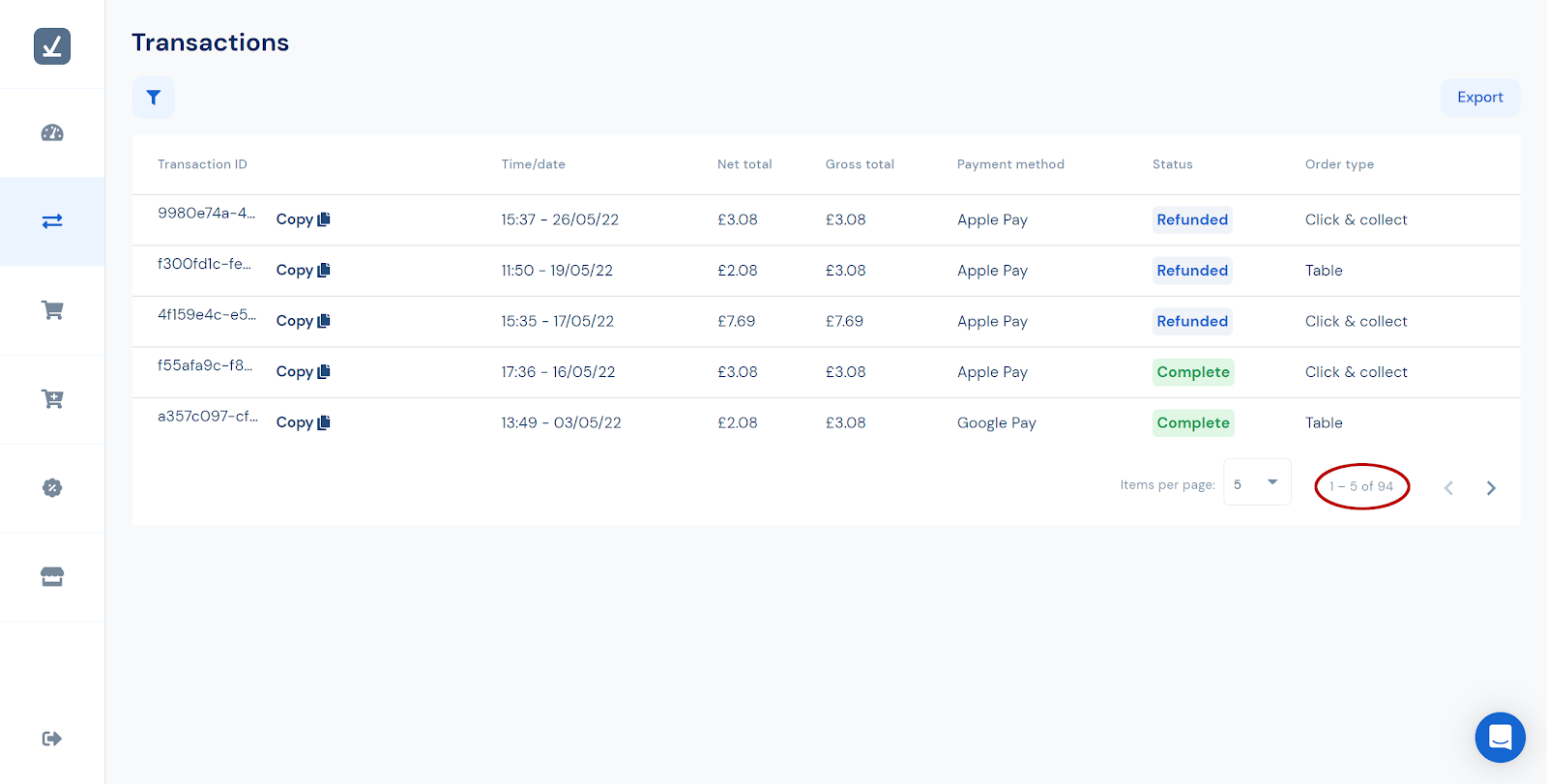Click the logout icon in sidebar
This screenshot has height=784, width=1547.
point(52,739)
